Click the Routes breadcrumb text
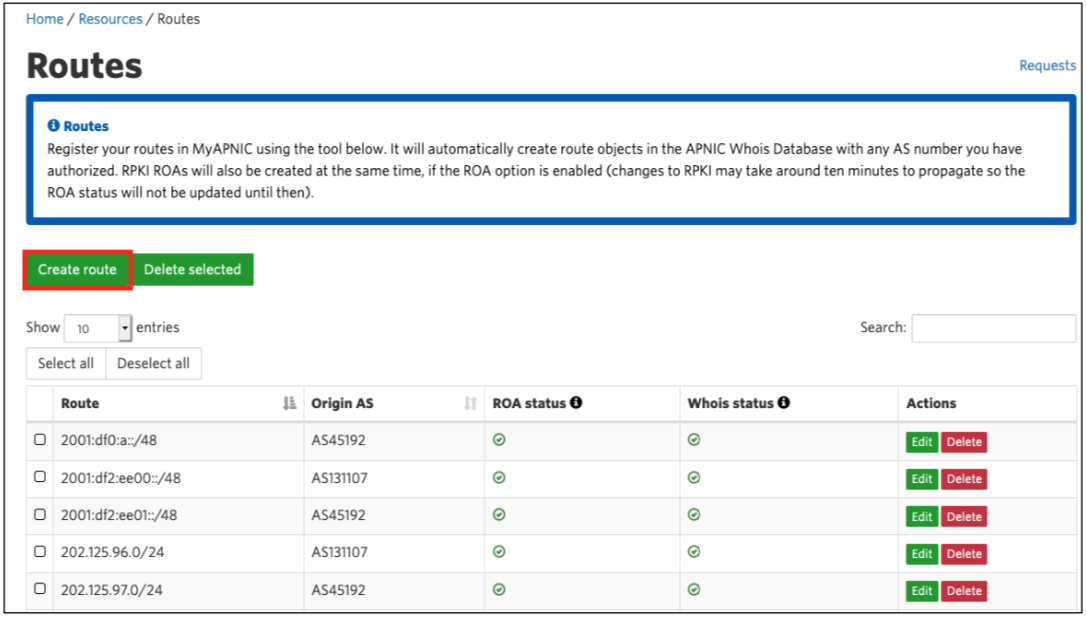Screen dimensions: 1087x618 point(179,19)
